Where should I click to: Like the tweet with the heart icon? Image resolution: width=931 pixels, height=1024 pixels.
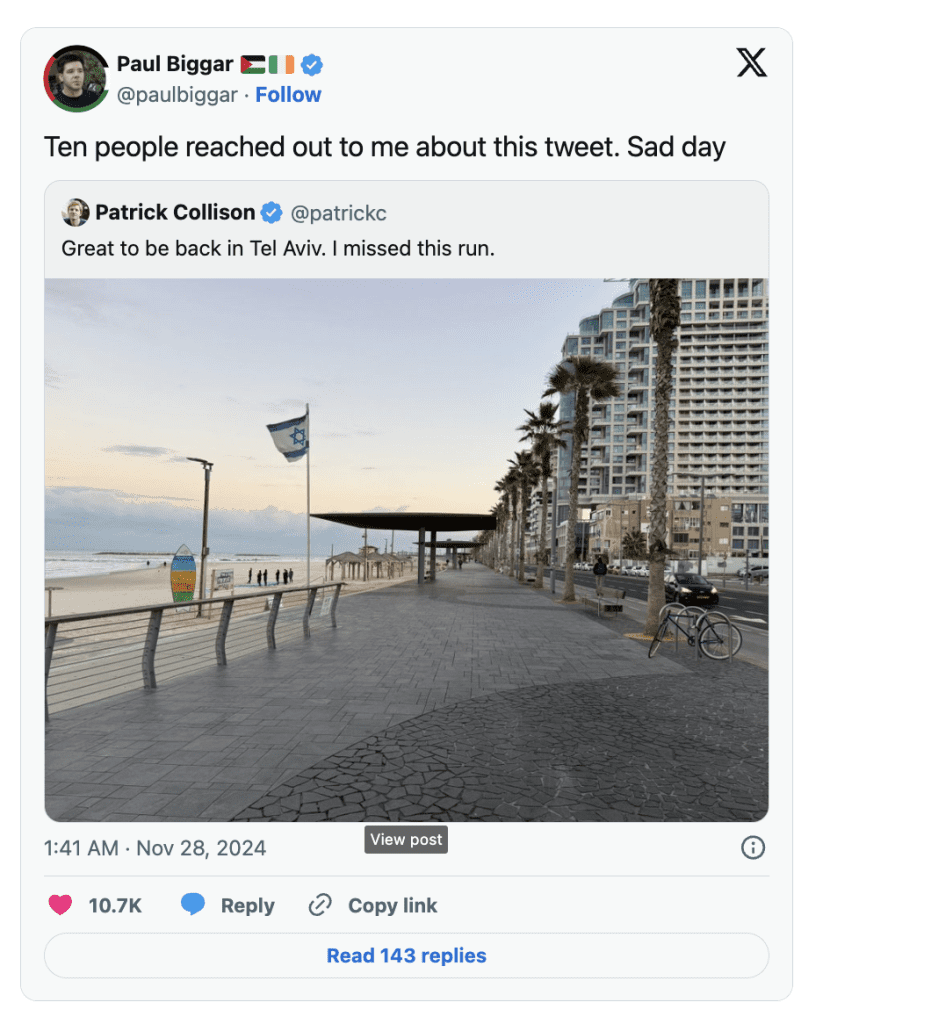58,905
